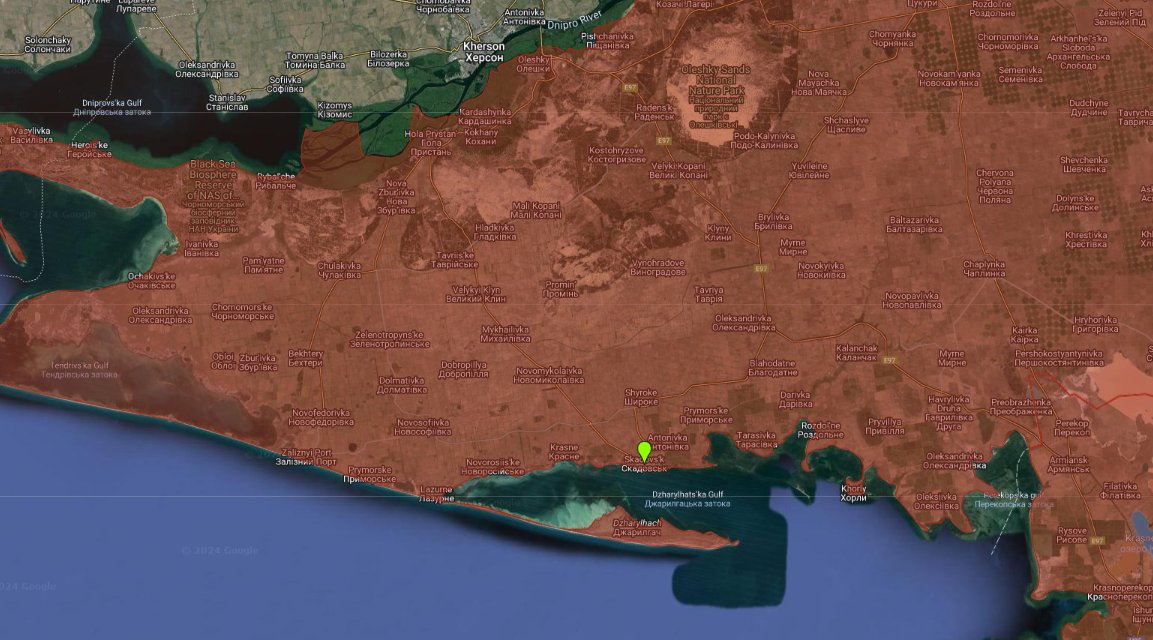This screenshot has width=1153, height=640.
Task: Select the Novokyivka label
Action: click(821, 271)
